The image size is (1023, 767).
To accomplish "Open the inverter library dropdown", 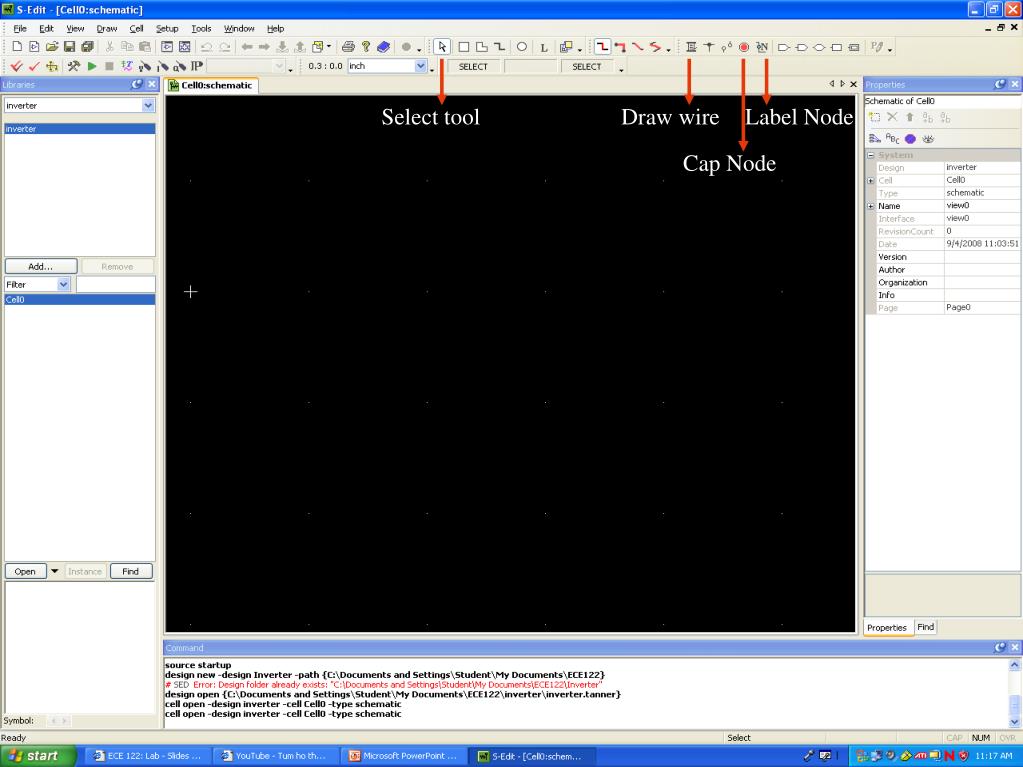I will point(148,105).
